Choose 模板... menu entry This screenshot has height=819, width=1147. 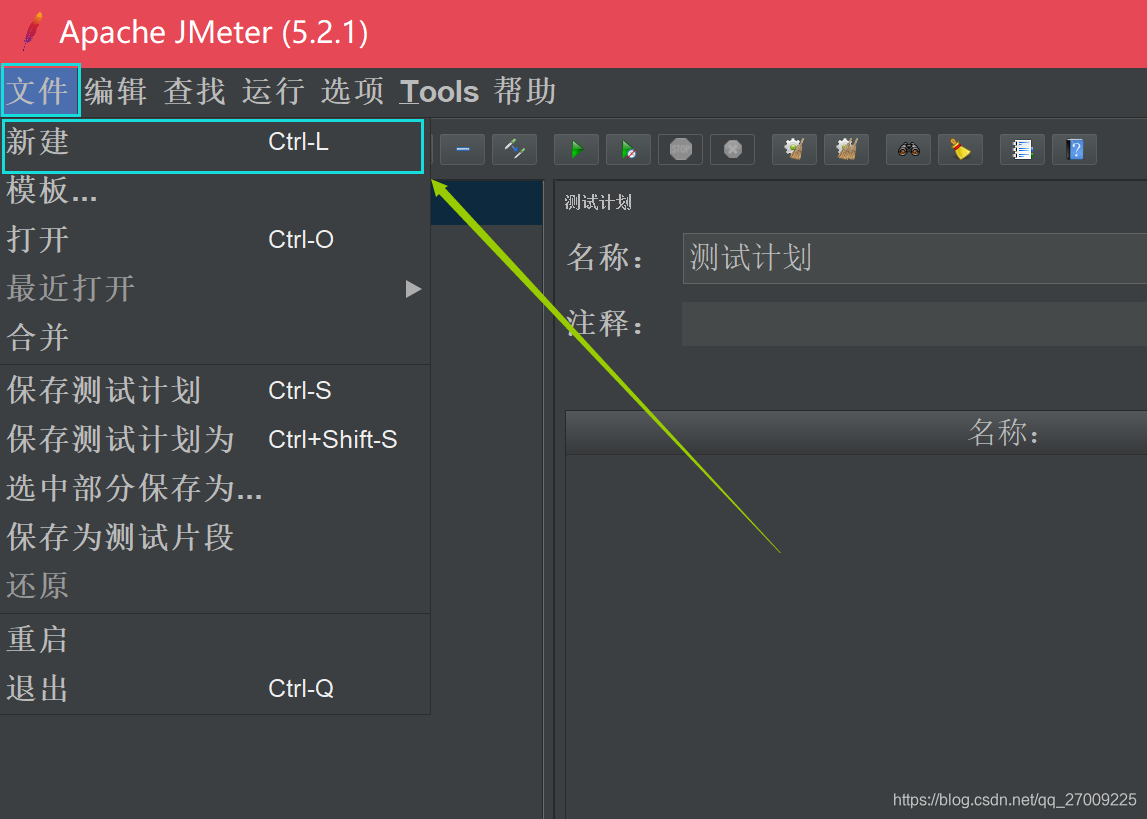coord(215,190)
